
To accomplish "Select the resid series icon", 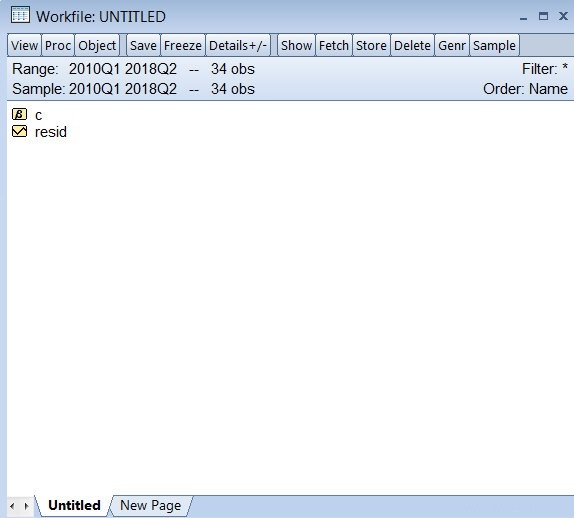I will point(19,131).
